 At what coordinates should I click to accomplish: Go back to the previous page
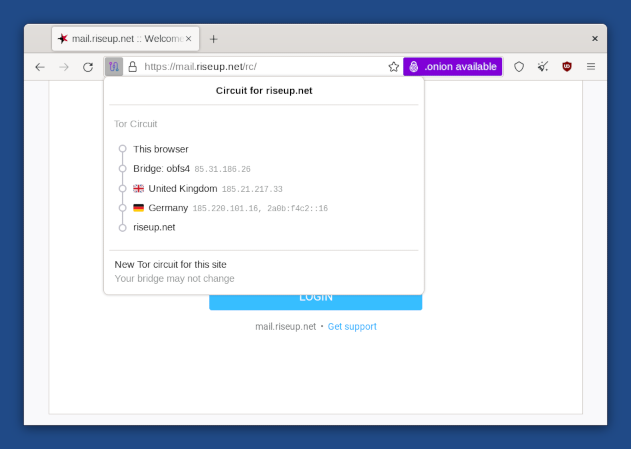40,67
